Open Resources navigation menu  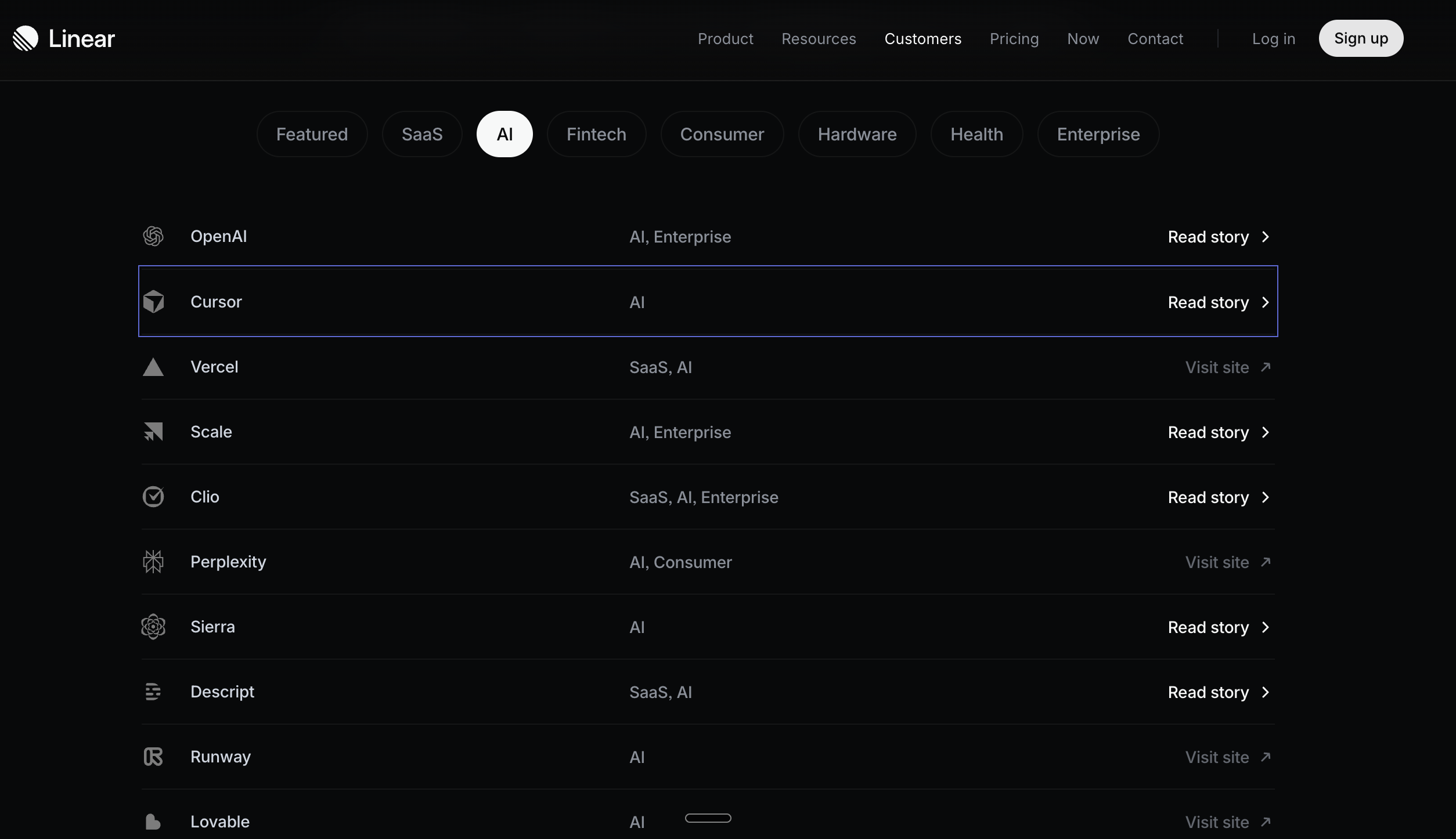[819, 39]
